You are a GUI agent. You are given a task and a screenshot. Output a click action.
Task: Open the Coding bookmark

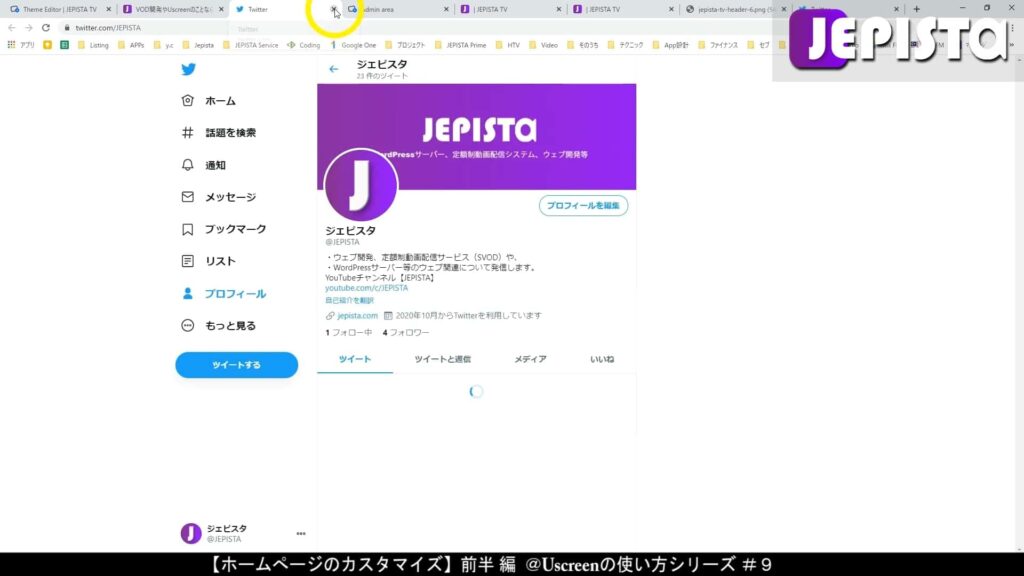coord(304,45)
